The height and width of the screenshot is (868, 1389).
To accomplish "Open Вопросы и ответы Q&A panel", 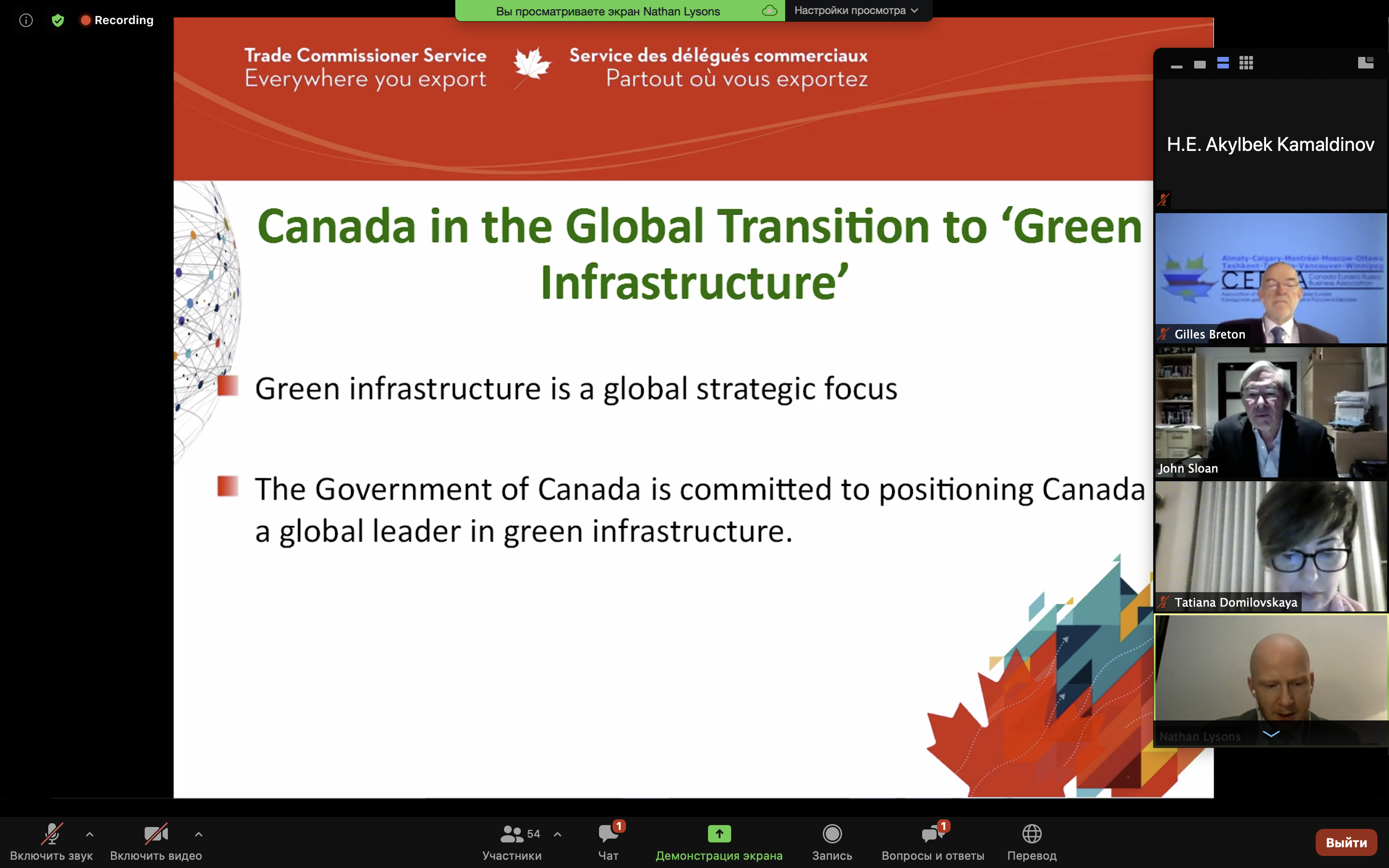I will [x=933, y=842].
